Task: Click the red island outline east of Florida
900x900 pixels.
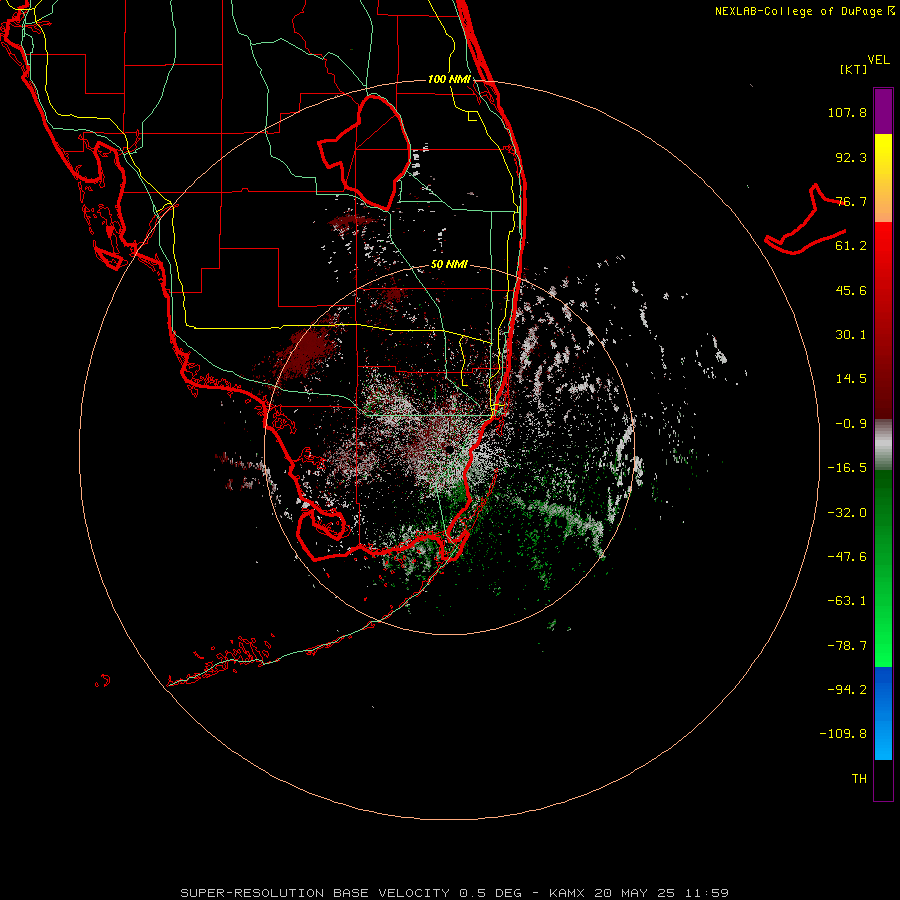Action: tap(806, 221)
